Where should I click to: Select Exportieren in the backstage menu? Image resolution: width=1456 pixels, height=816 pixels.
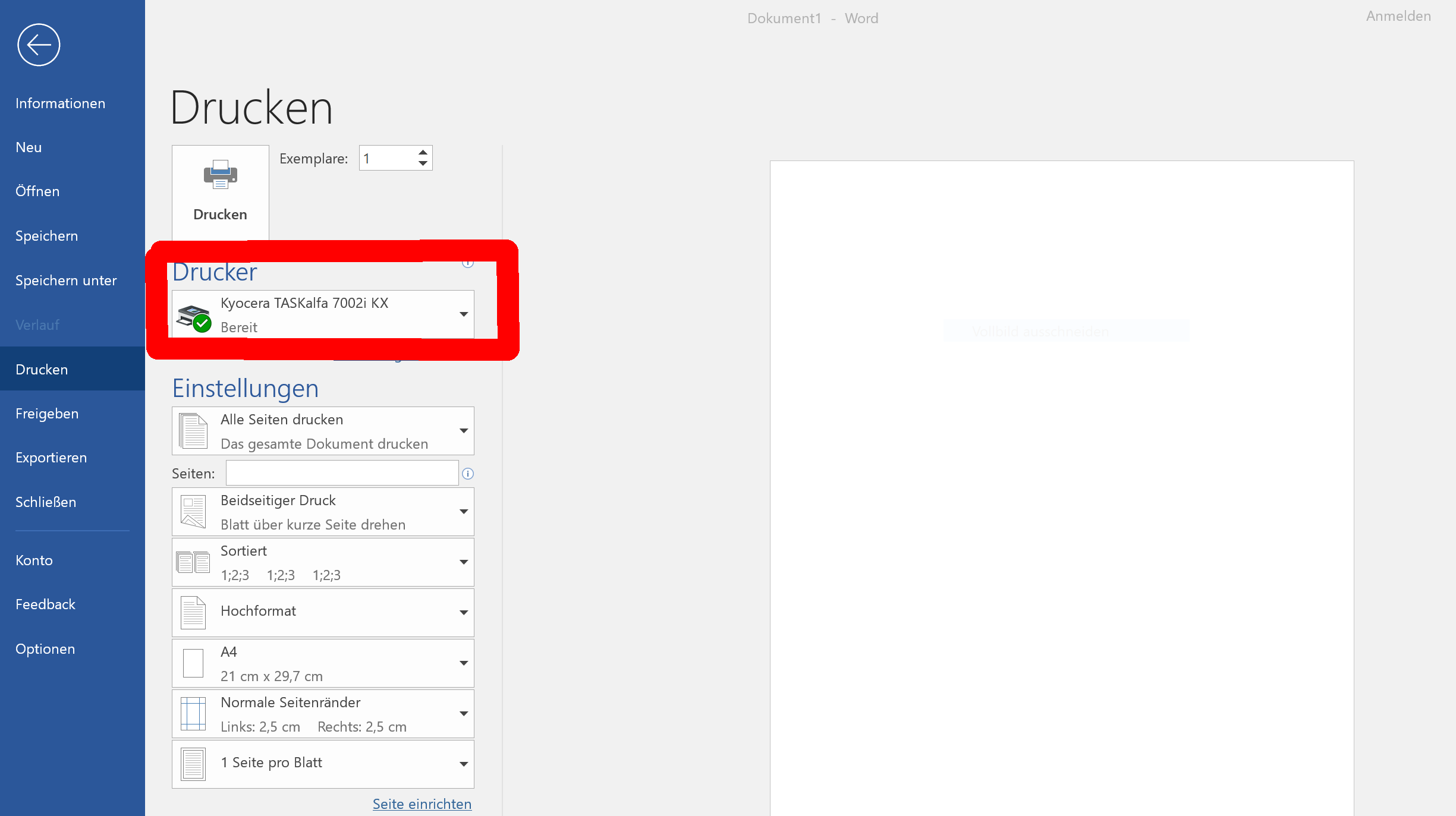(x=51, y=458)
